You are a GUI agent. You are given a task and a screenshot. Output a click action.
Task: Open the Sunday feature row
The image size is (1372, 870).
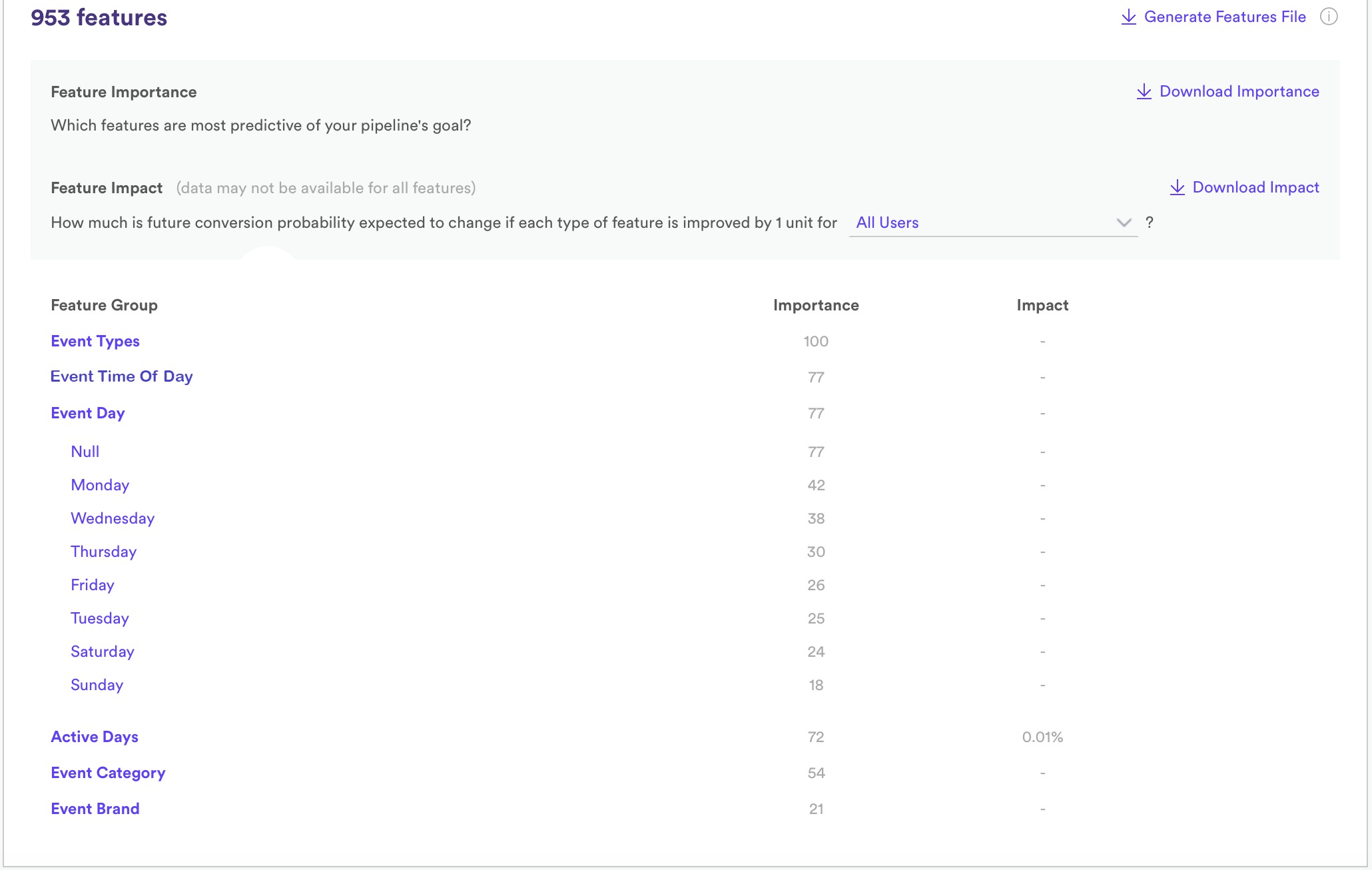[97, 685]
